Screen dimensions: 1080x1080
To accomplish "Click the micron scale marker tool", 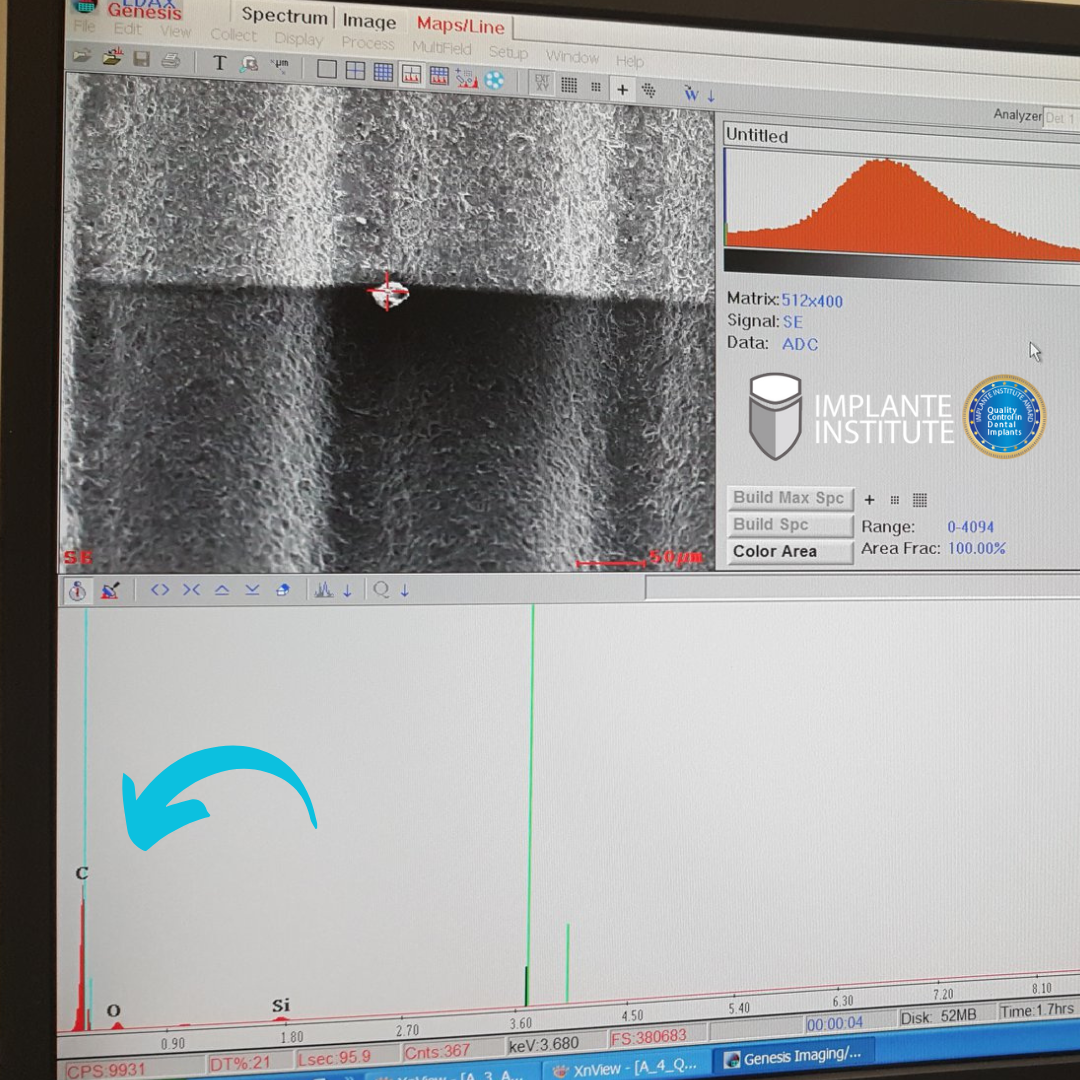I will point(280,66).
